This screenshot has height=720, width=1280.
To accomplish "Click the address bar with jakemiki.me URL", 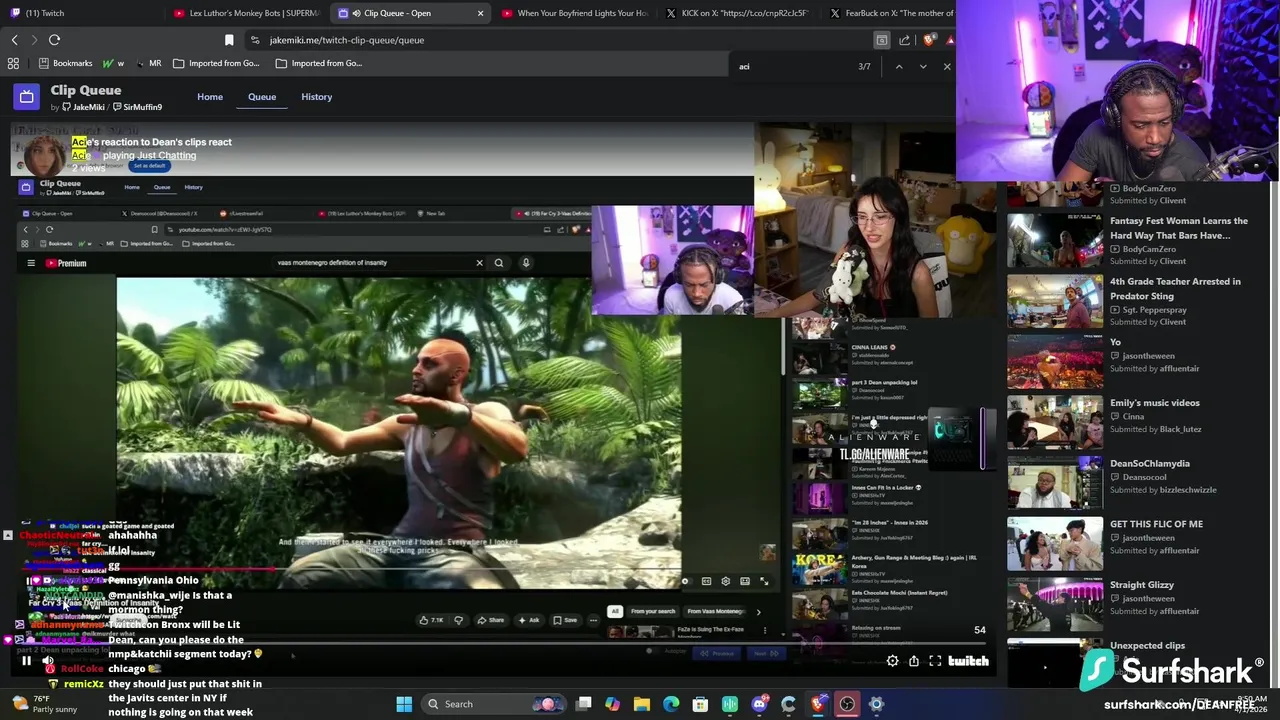I will tap(560, 40).
